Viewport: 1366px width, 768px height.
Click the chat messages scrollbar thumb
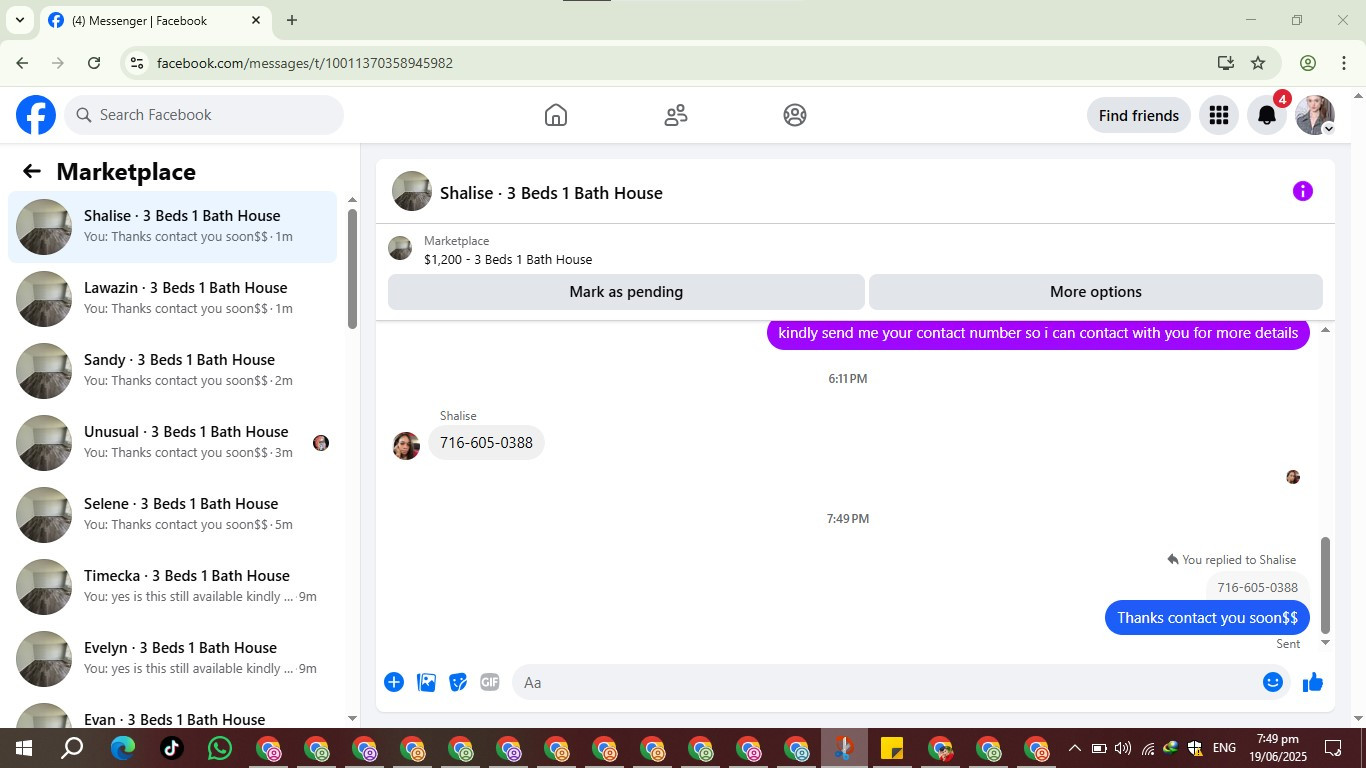point(1326,586)
